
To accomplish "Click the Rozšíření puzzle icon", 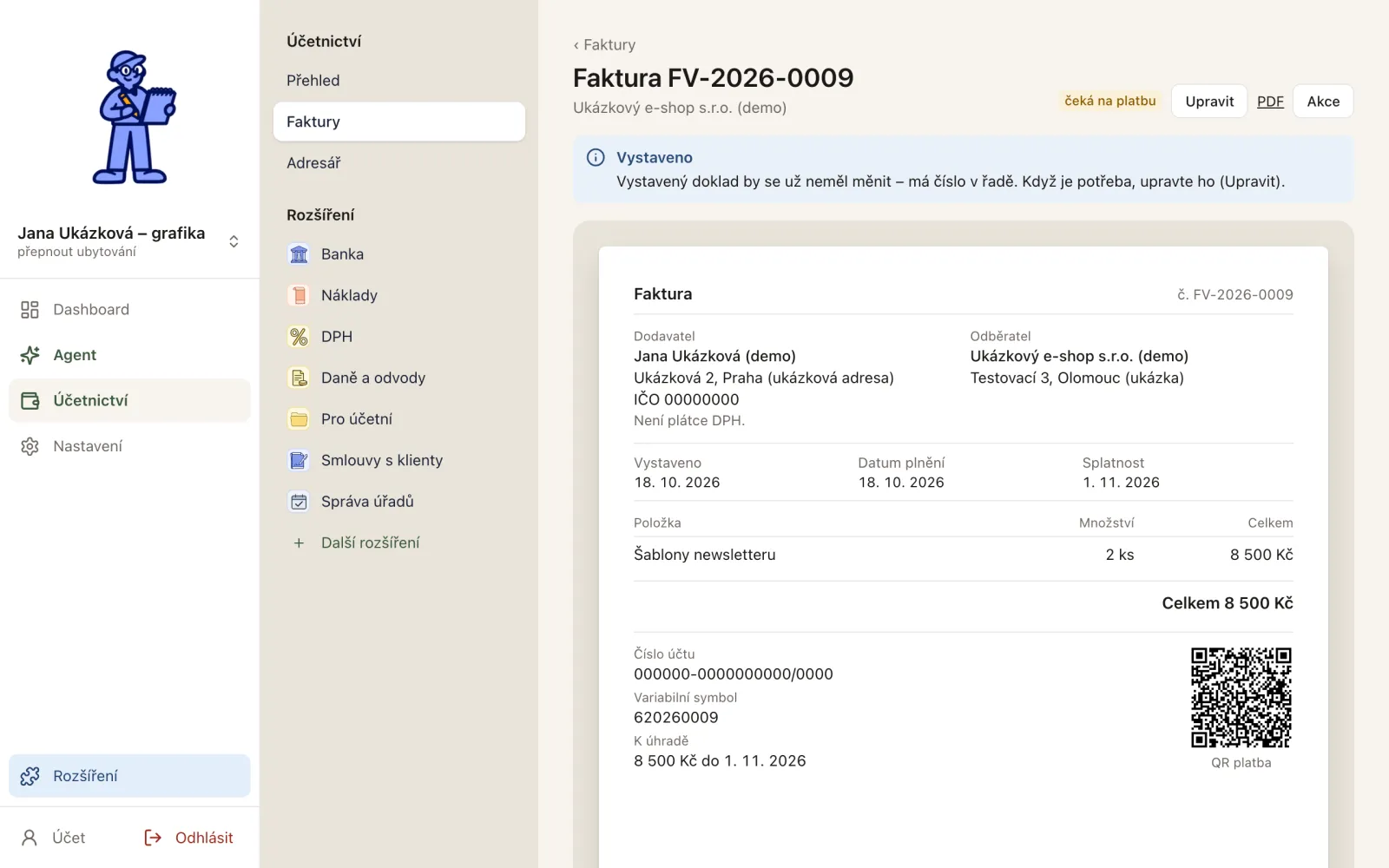I will tap(30, 776).
